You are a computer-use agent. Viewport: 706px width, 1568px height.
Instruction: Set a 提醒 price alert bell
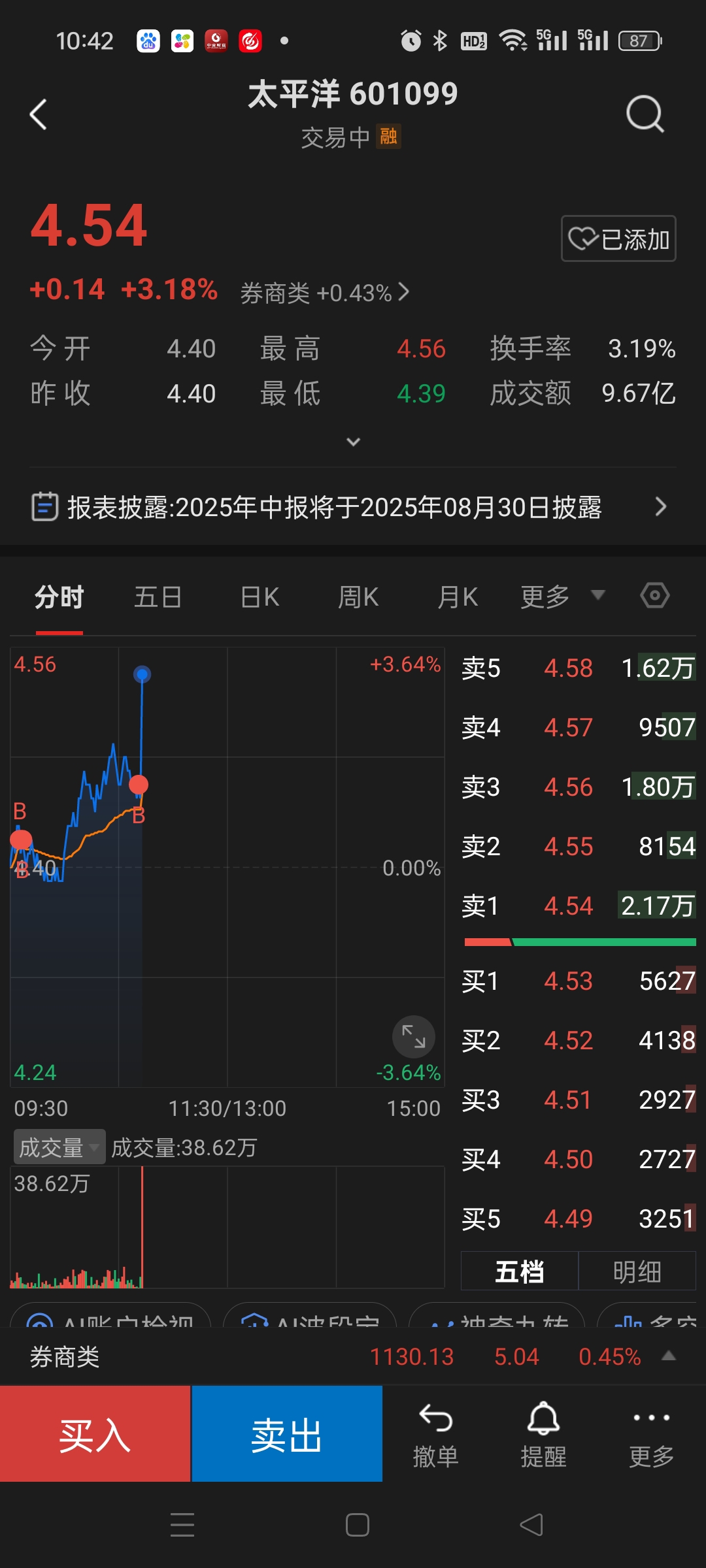coord(543,1435)
